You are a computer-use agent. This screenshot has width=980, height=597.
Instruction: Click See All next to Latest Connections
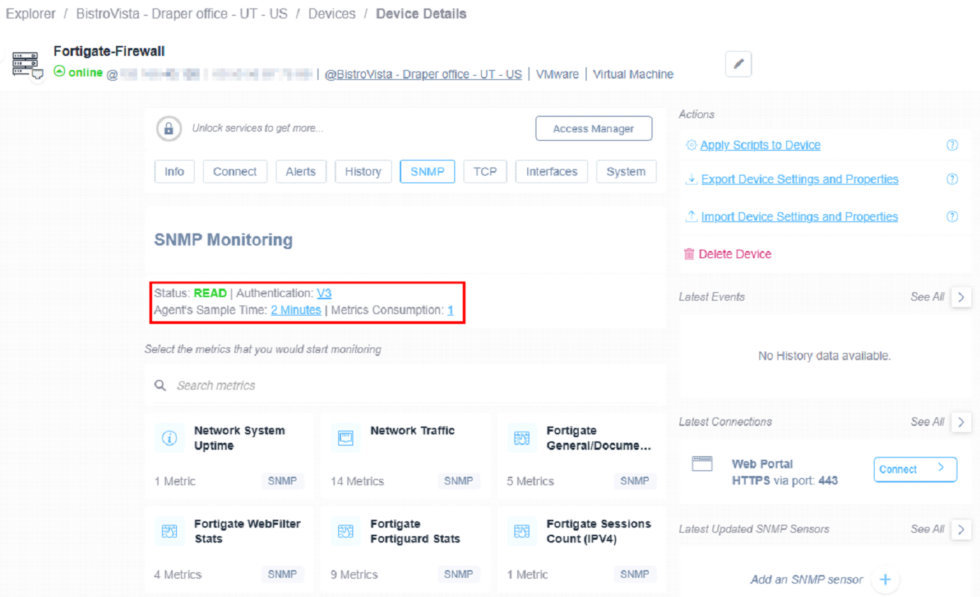tap(928, 422)
